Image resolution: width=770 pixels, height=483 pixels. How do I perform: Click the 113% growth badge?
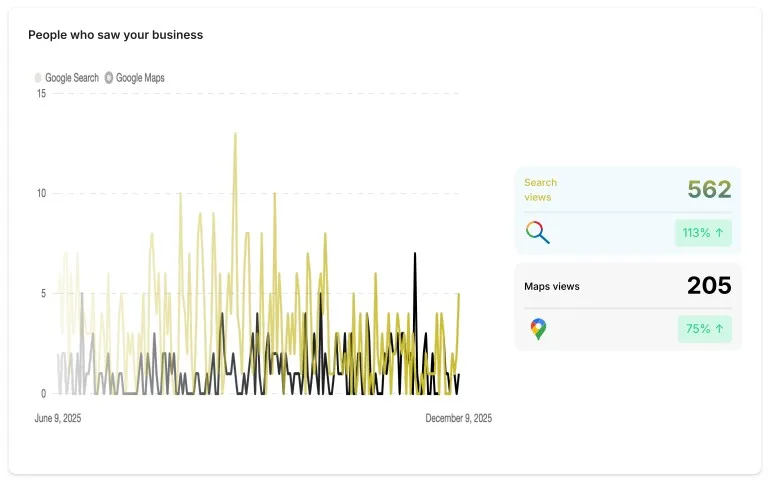[x=703, y=233]
